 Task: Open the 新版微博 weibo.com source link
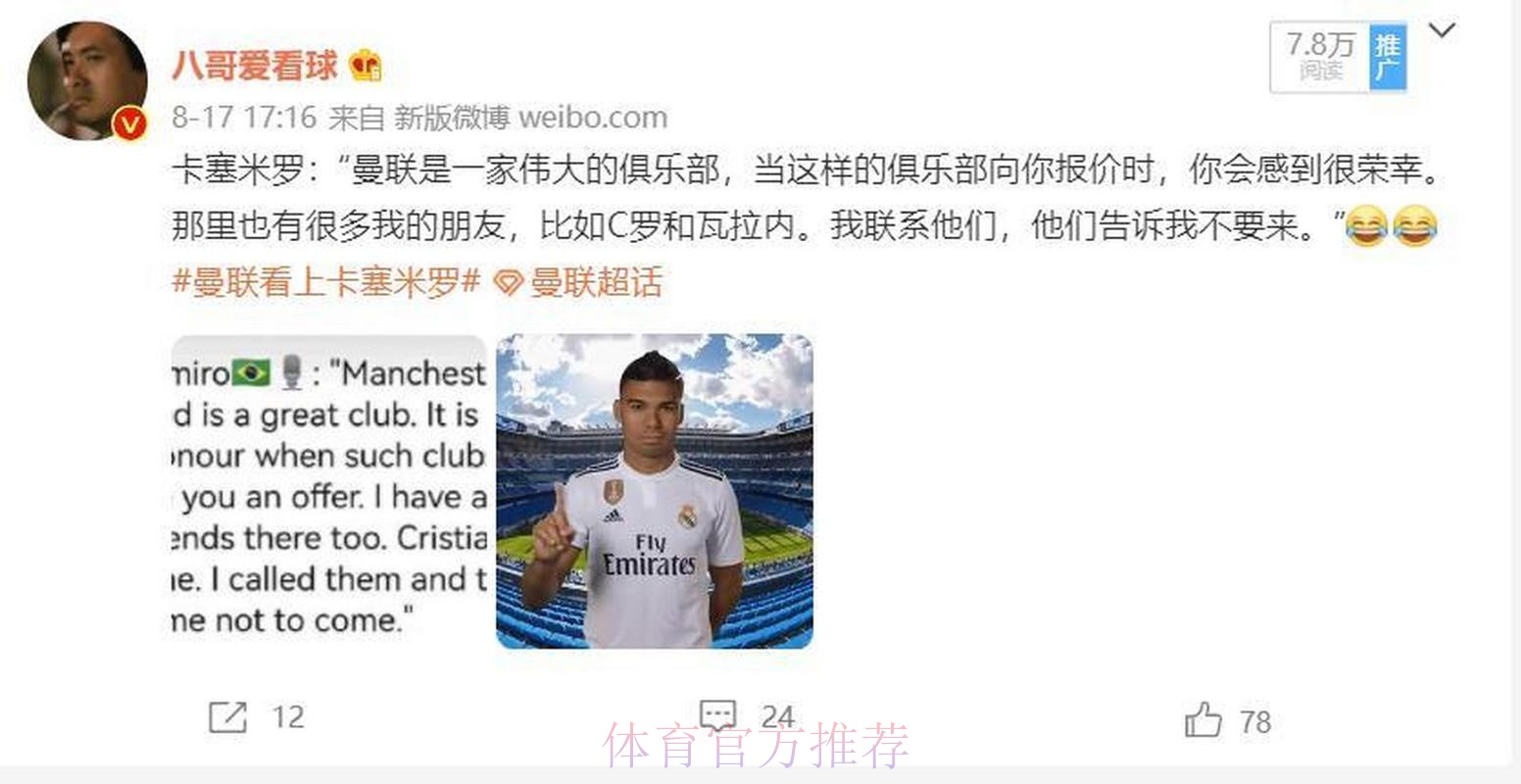pos(530,119)
